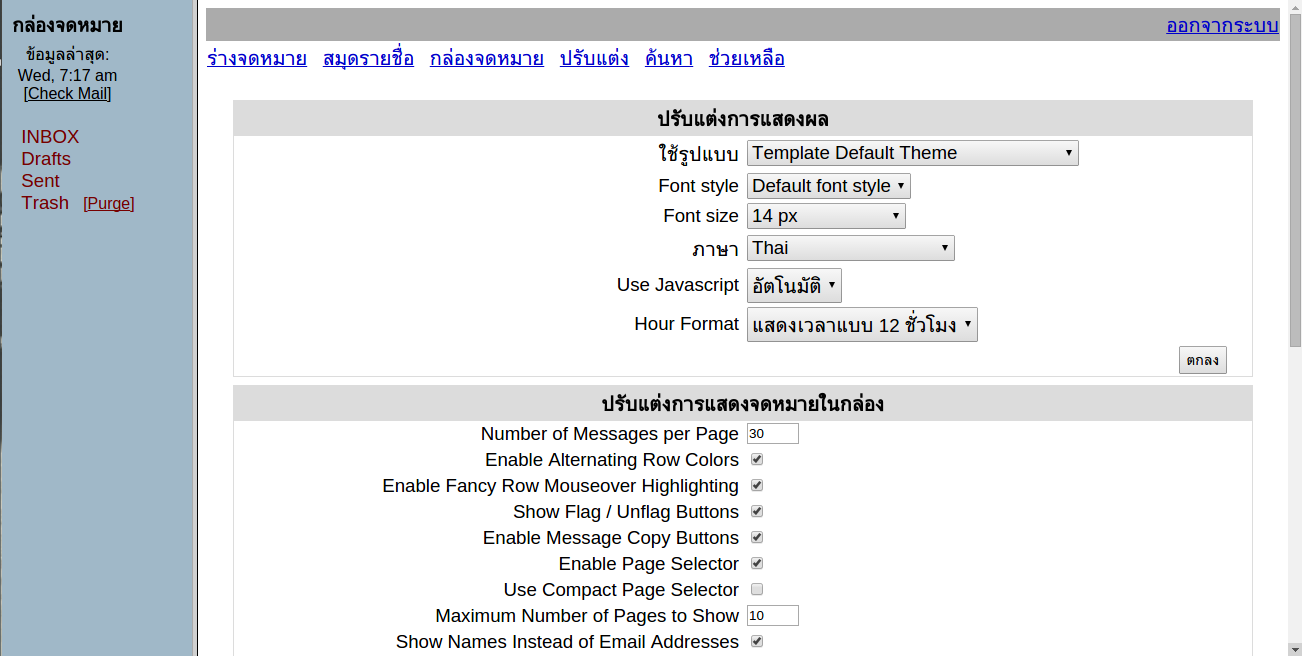The width and height of the screenshot is (1302, 656).
Task: Open the INBOX folder
Action: click(x=50, y=137)
